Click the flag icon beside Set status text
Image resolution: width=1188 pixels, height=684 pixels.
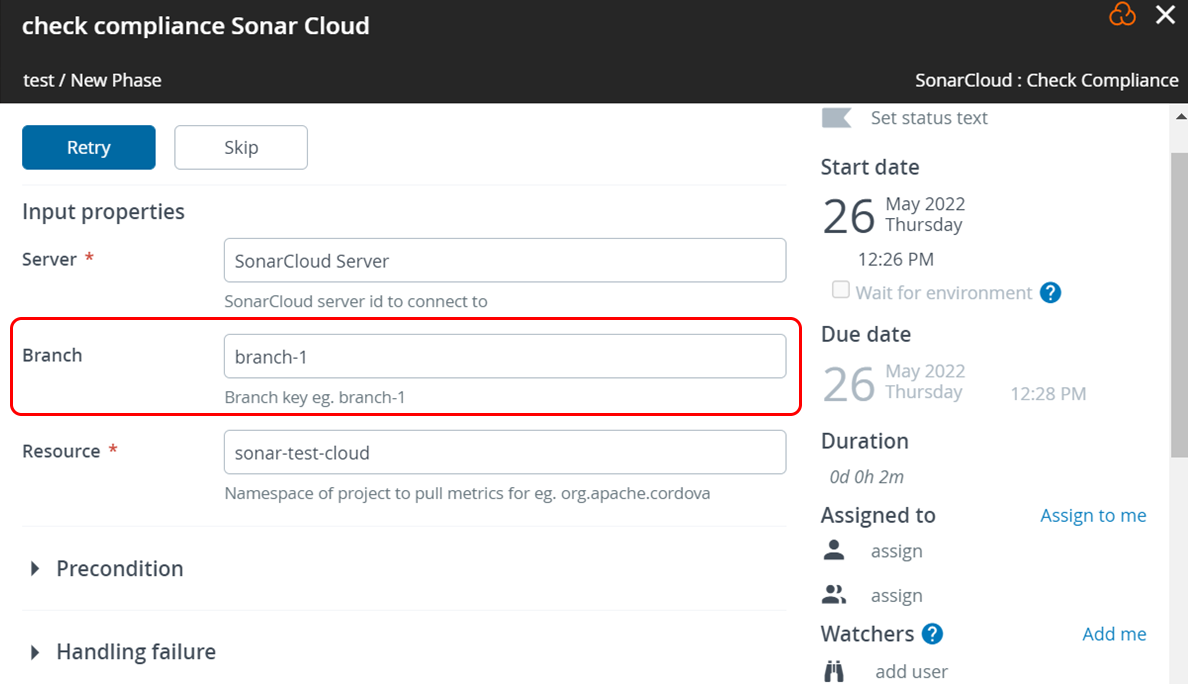836,118
